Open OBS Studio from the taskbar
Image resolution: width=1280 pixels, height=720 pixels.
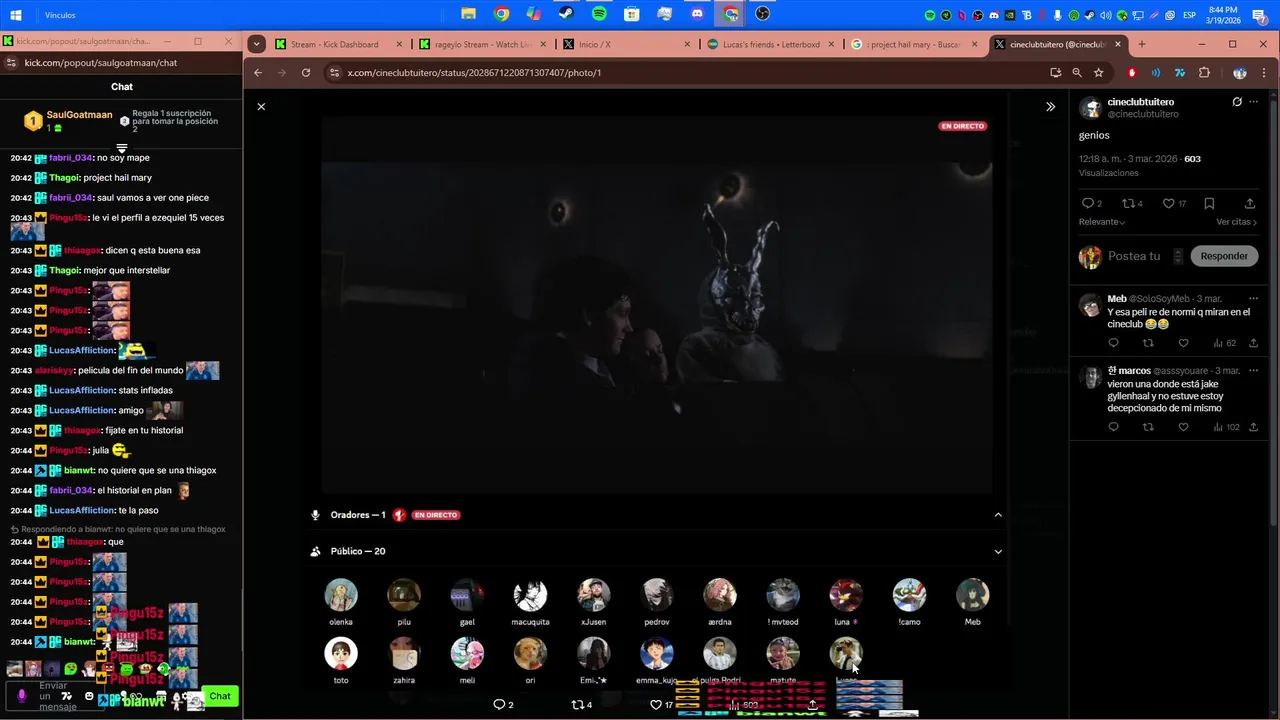coord(763,14)
